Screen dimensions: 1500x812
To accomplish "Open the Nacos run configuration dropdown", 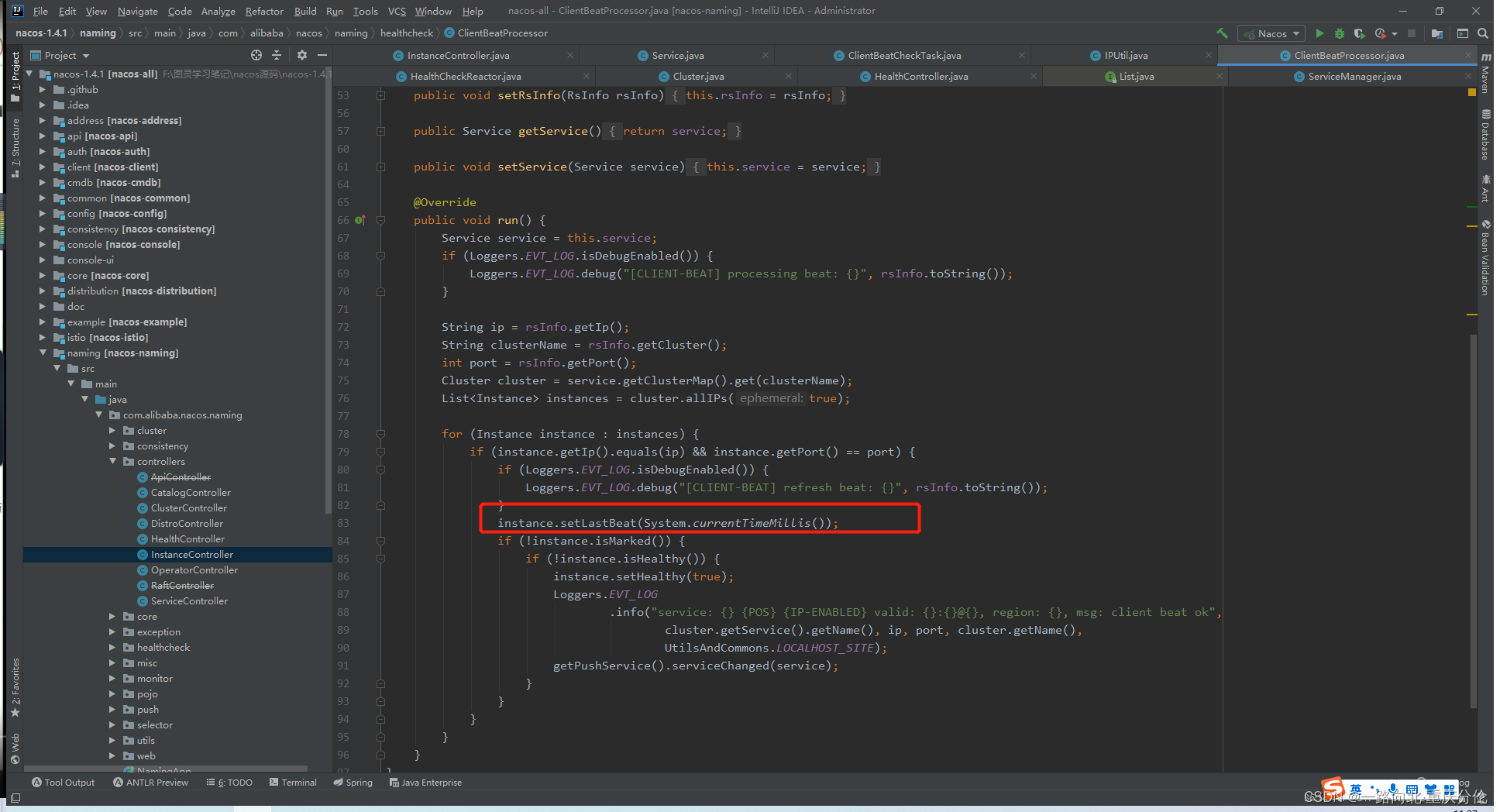I will point(1271,33).
